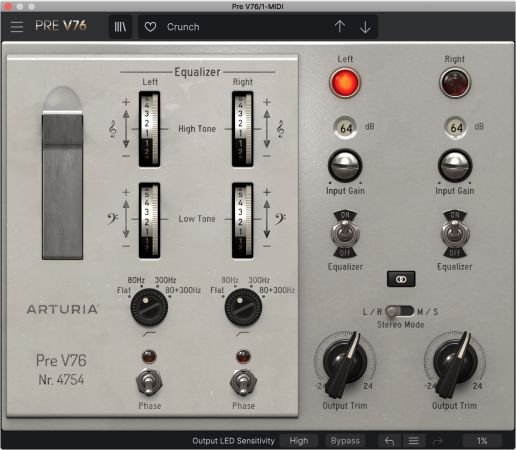The height and width of the screenshot is (450, 516).
Task: Click the Right channel dark LED lamp
Action: [x=455, y=82]
